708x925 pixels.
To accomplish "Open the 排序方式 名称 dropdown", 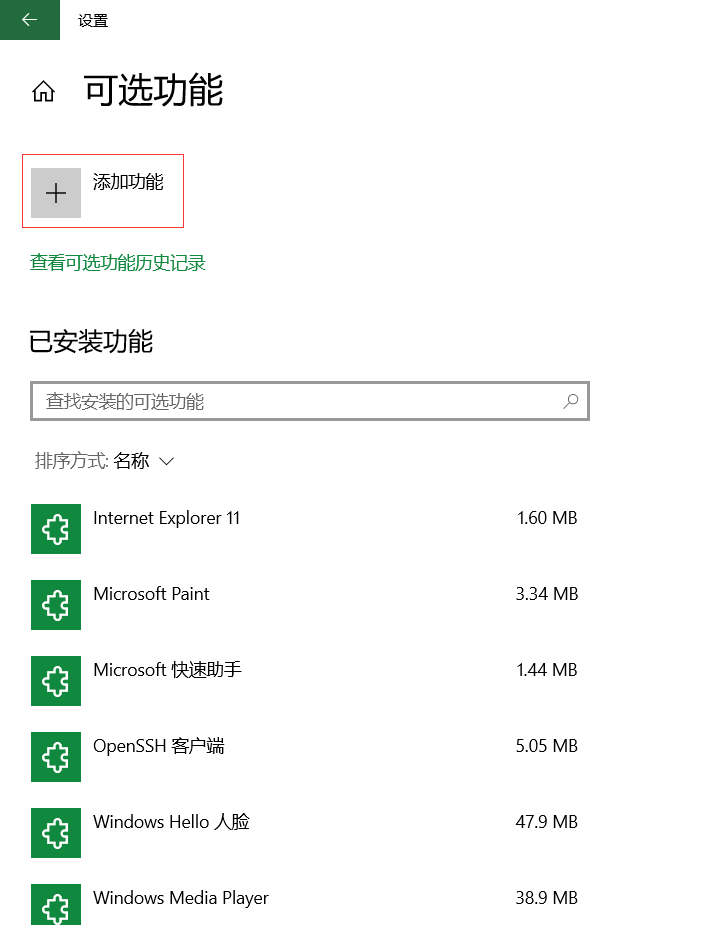I will [x=105, y=461].
